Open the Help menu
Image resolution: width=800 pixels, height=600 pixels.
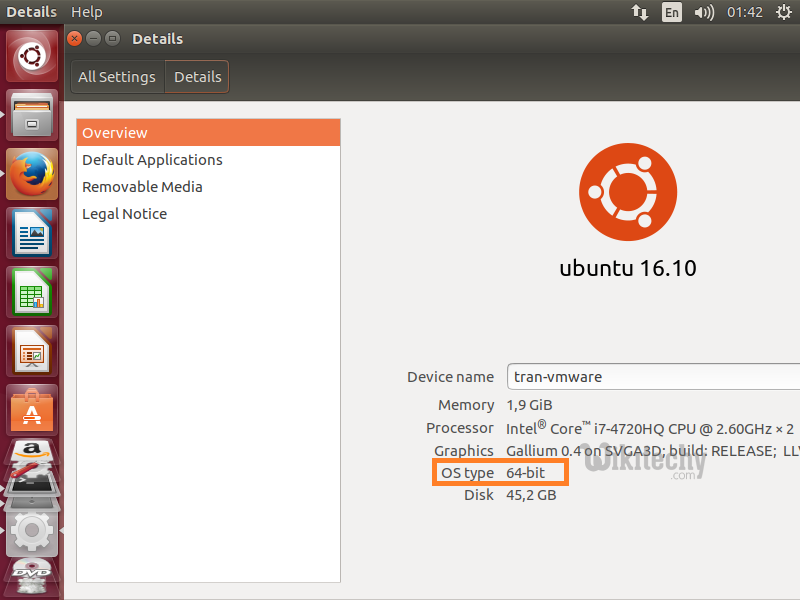[x=87, y=12]
